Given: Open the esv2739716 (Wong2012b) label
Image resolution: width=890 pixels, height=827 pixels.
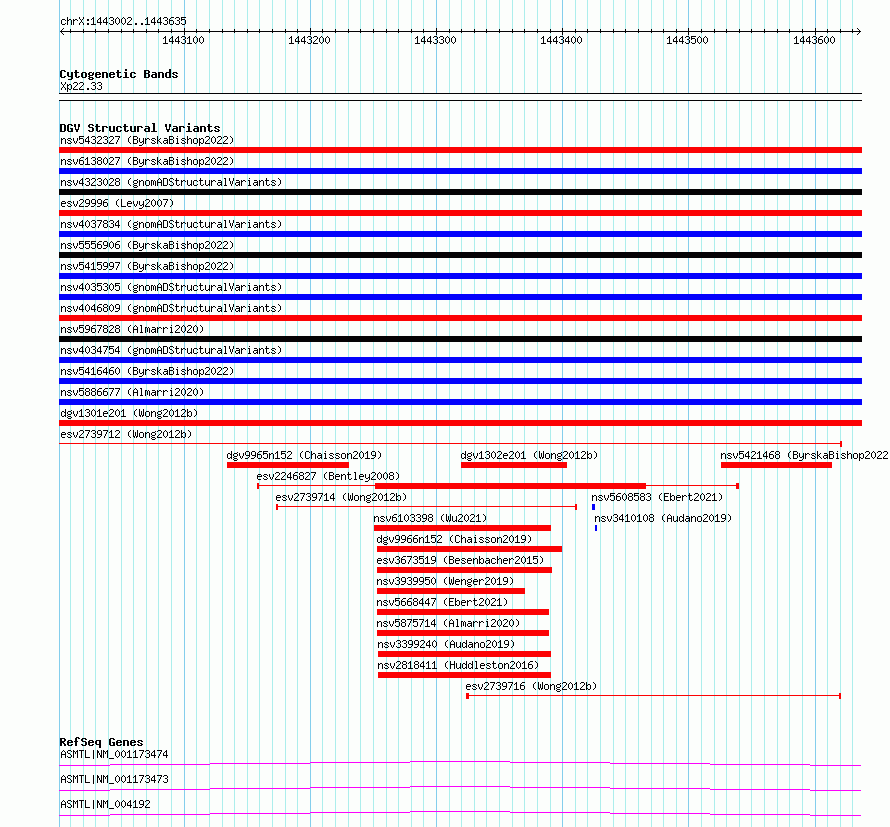Looking at the screenshot, I should [531, 686].
